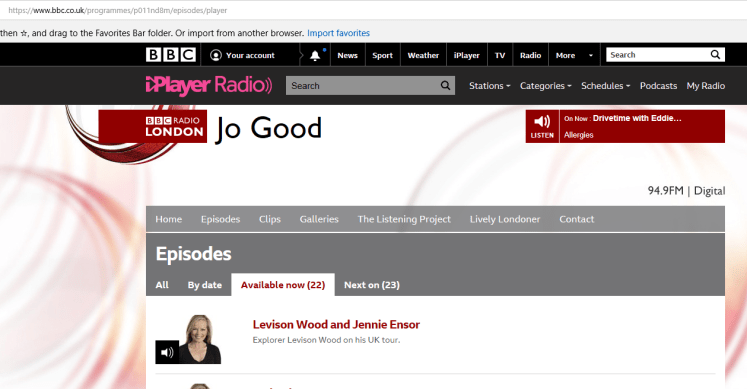Switch to the By date filter
Image resolution: width=747 pixels, height=389 pixels.
pos(204,285)
